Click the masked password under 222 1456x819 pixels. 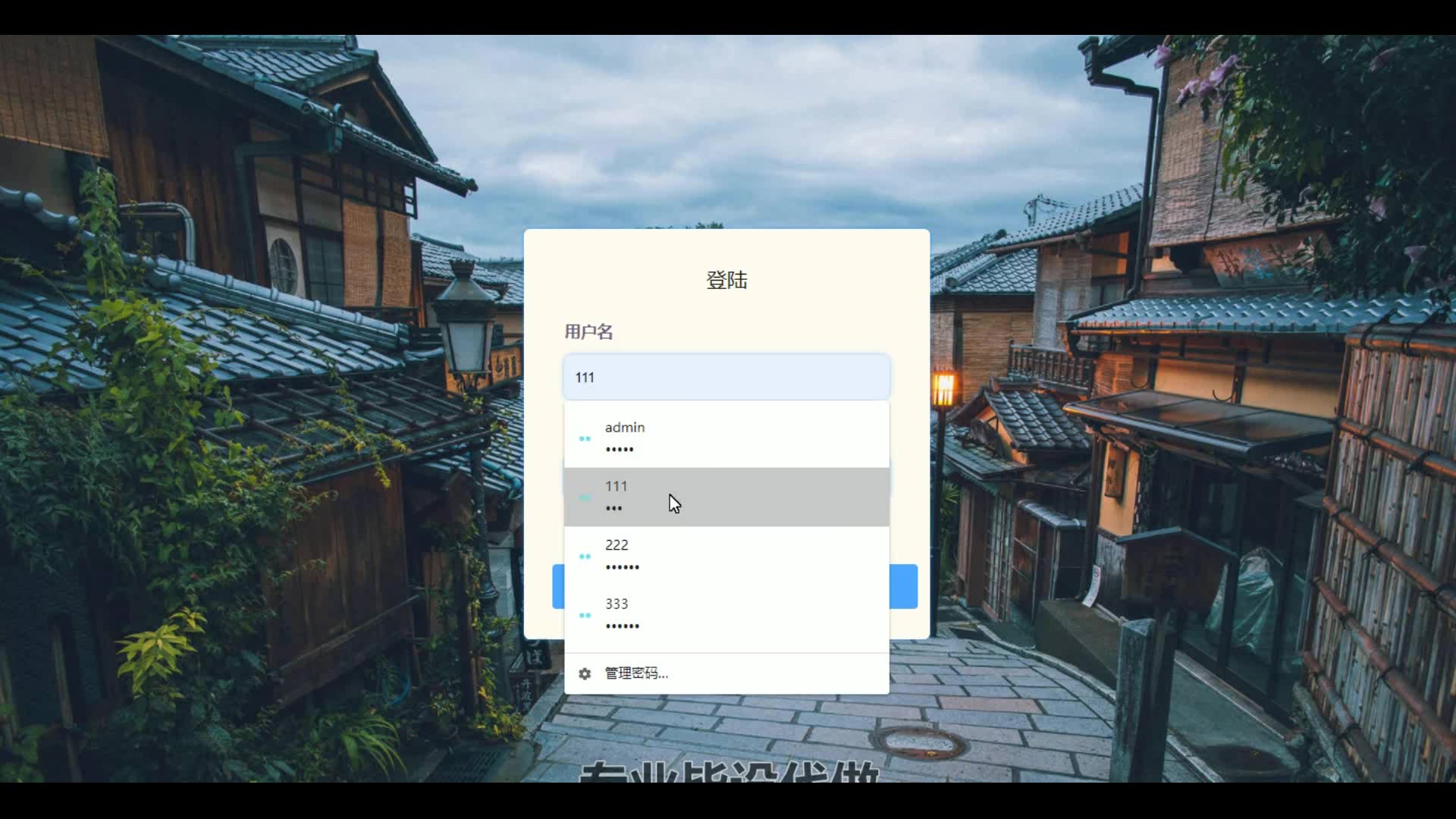(x=623, y=567)
